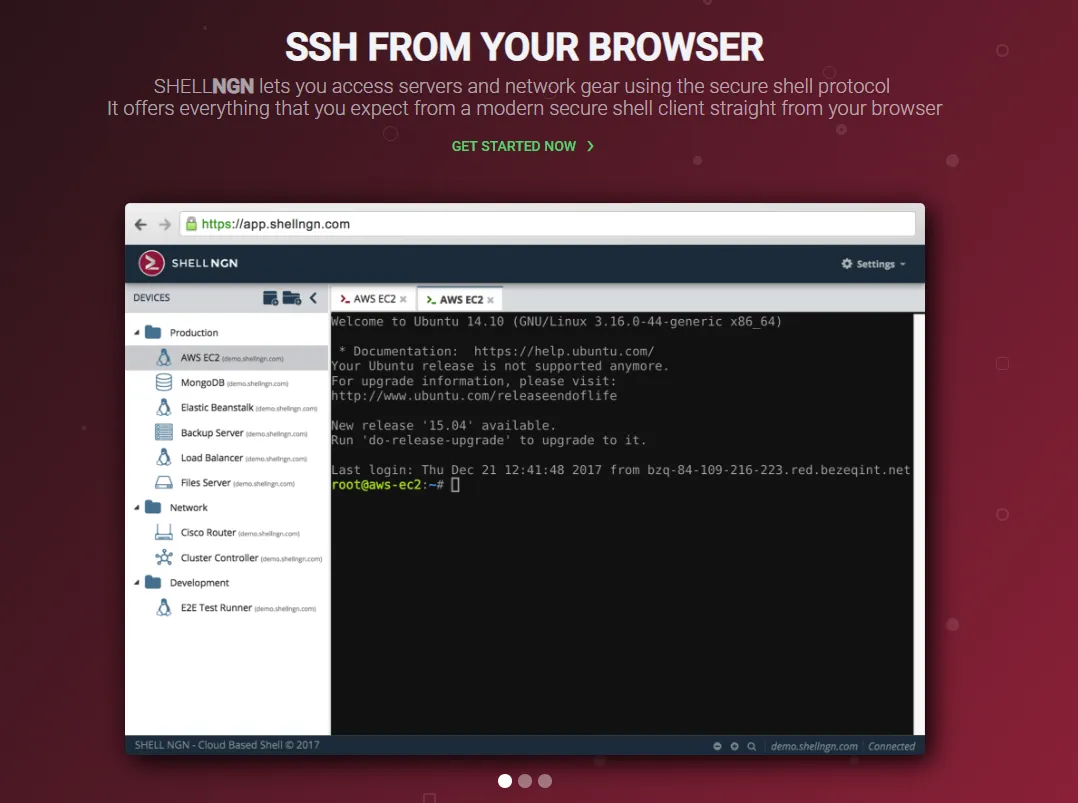This screenshot has height=803, width=1078.
Task: Collapse the Development folder triangle
Action: pos(136,583)
